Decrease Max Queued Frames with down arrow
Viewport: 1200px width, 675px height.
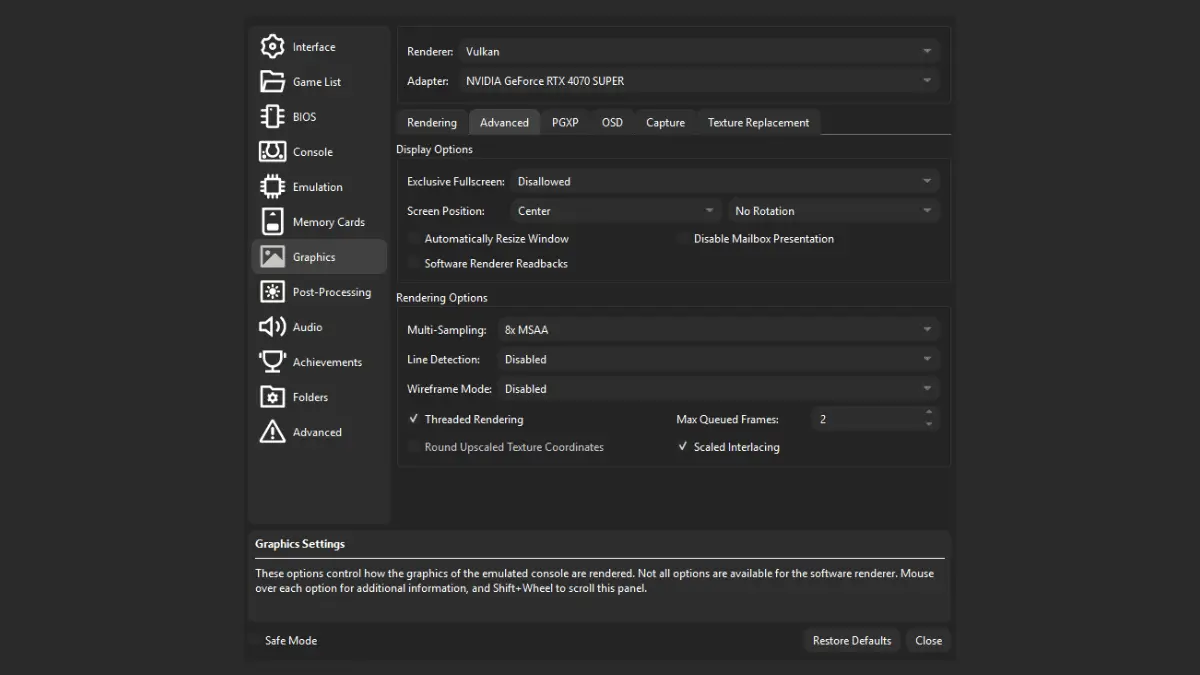coord(929,425)
